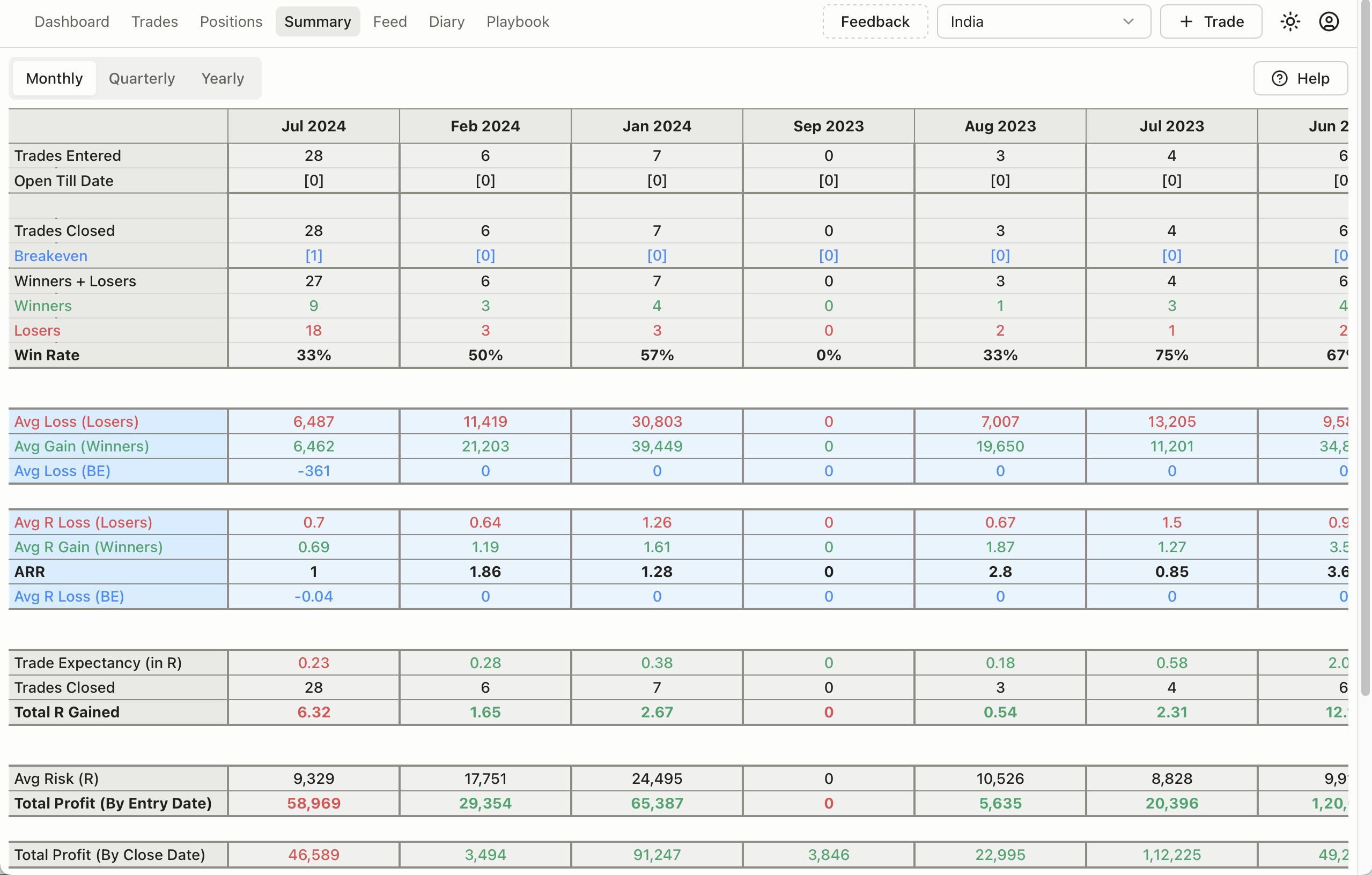Navigate to the Feed tab

(x=390, y=21)
